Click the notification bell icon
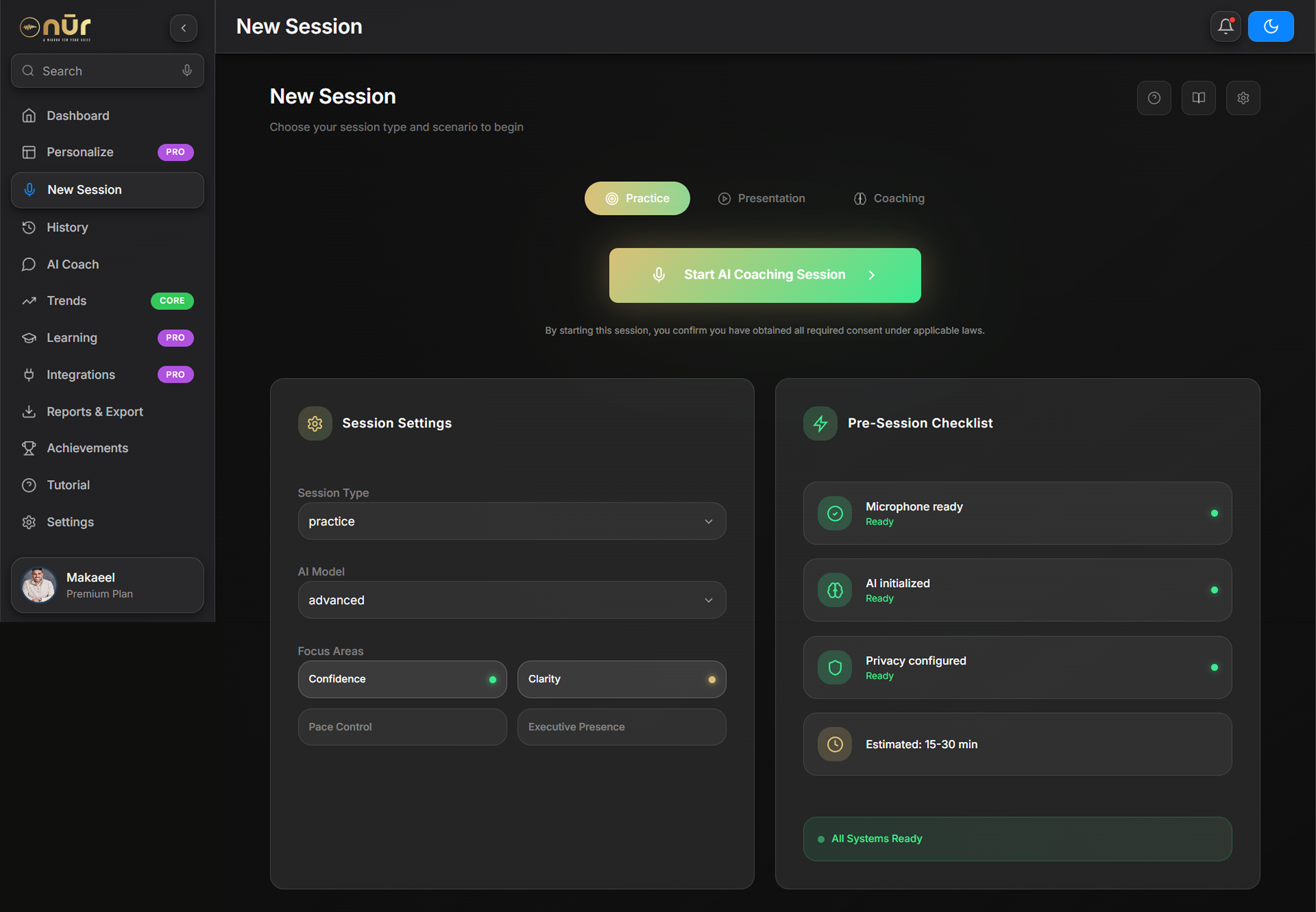This screenshot has height=912, width=1316. pyautogui.click(x=1225, y=26)
